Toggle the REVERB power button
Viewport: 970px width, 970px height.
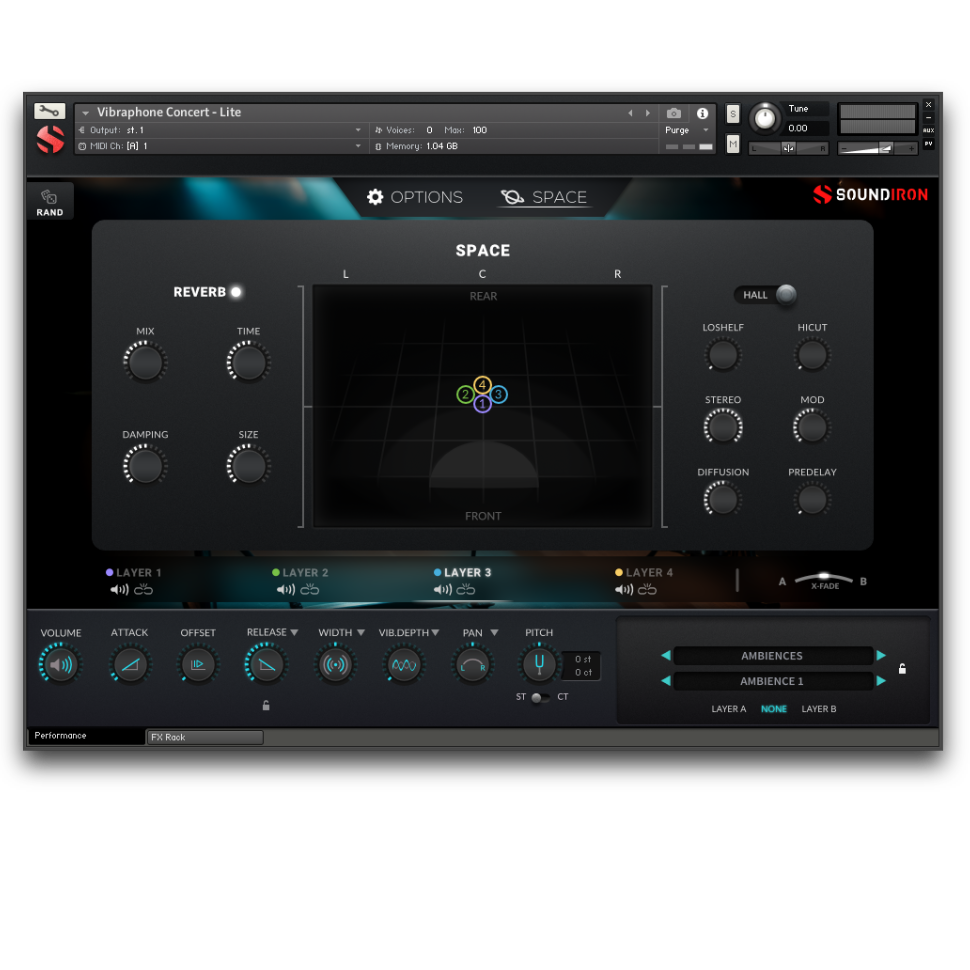pyautogui.click(x=236, y=292)
